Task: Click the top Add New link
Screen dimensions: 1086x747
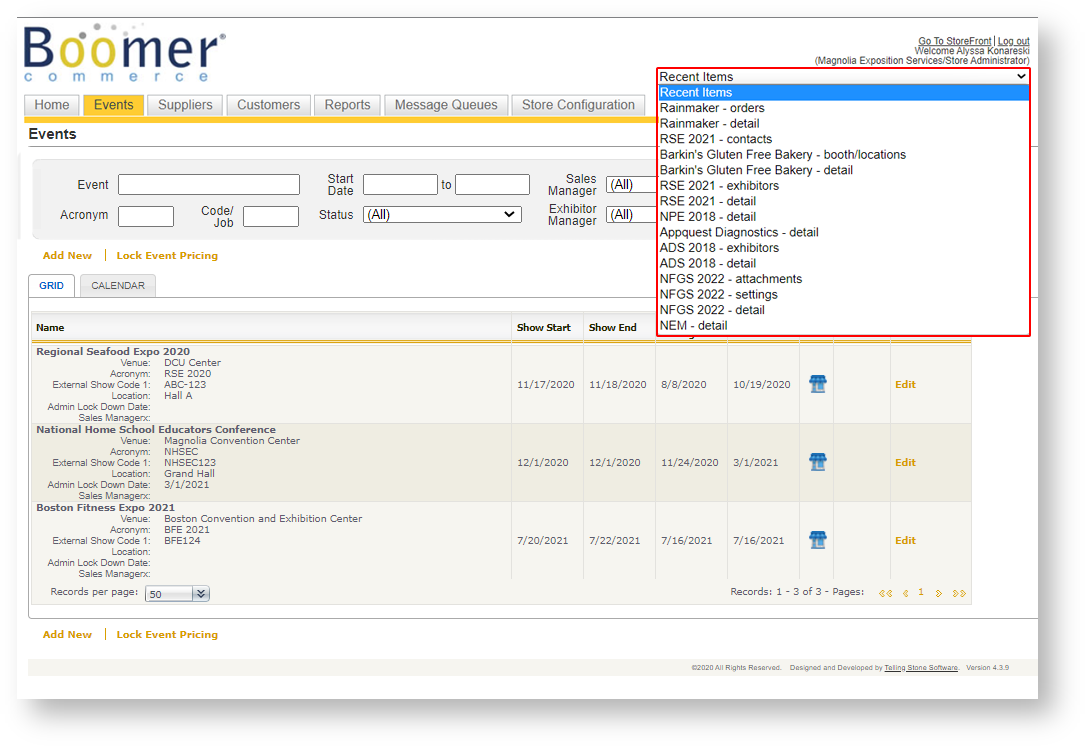Action: (67, 255)
